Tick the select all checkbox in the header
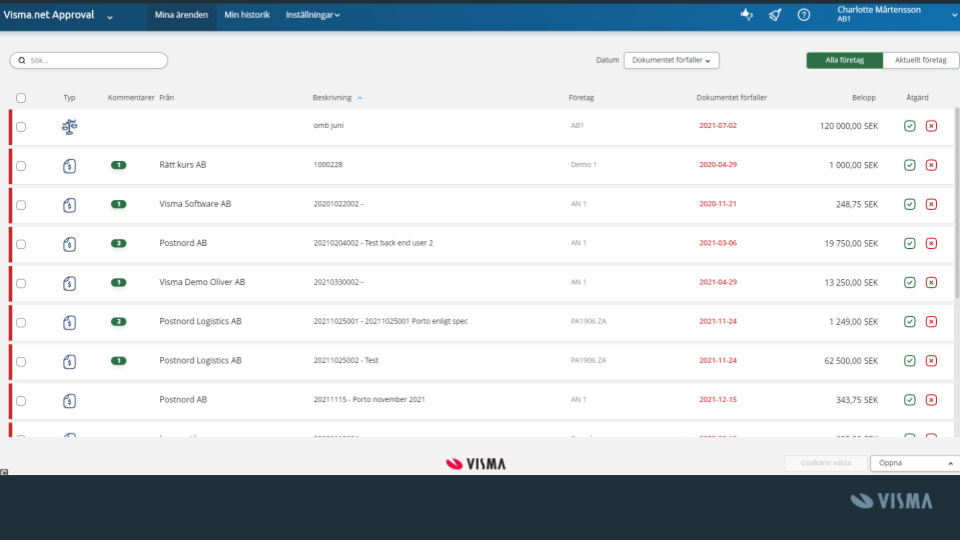 pos(21,98)
